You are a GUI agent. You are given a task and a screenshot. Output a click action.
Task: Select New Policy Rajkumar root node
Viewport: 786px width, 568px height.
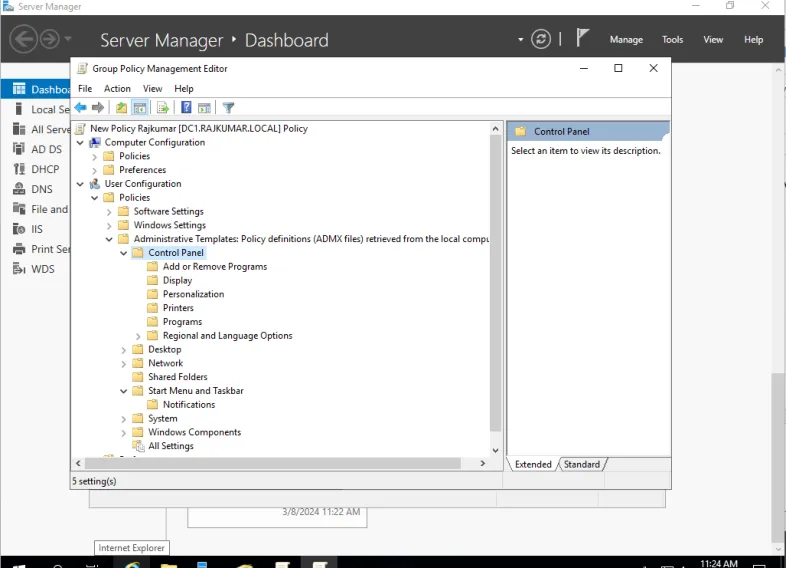coord(199,129)
